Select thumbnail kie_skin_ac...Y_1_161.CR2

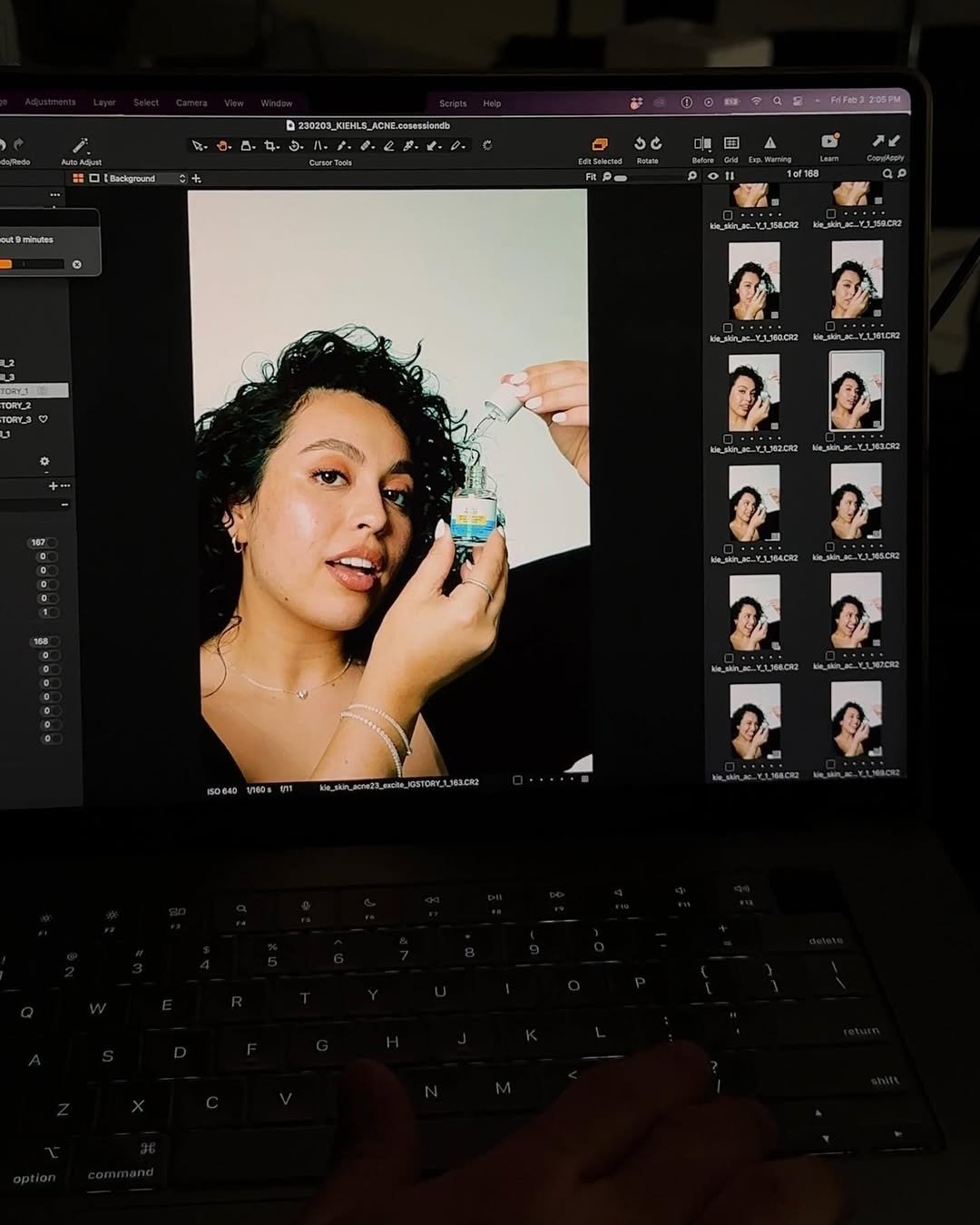857,279
